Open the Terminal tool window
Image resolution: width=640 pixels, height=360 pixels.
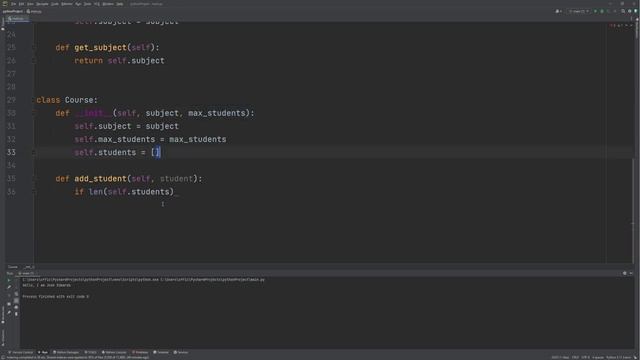(161, 352)
